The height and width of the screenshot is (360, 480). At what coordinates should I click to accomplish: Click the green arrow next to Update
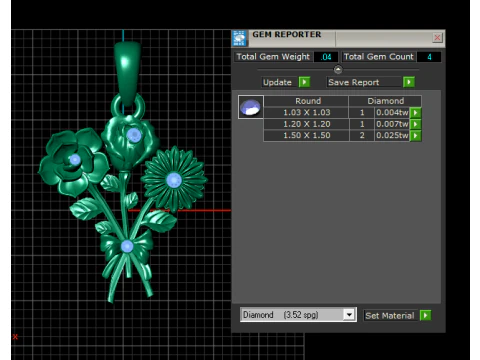pos(304,82)
